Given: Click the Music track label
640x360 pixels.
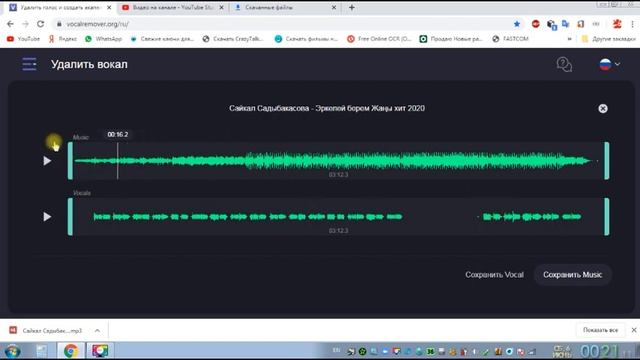Looking at the screenshot, I should coord(81,137).
